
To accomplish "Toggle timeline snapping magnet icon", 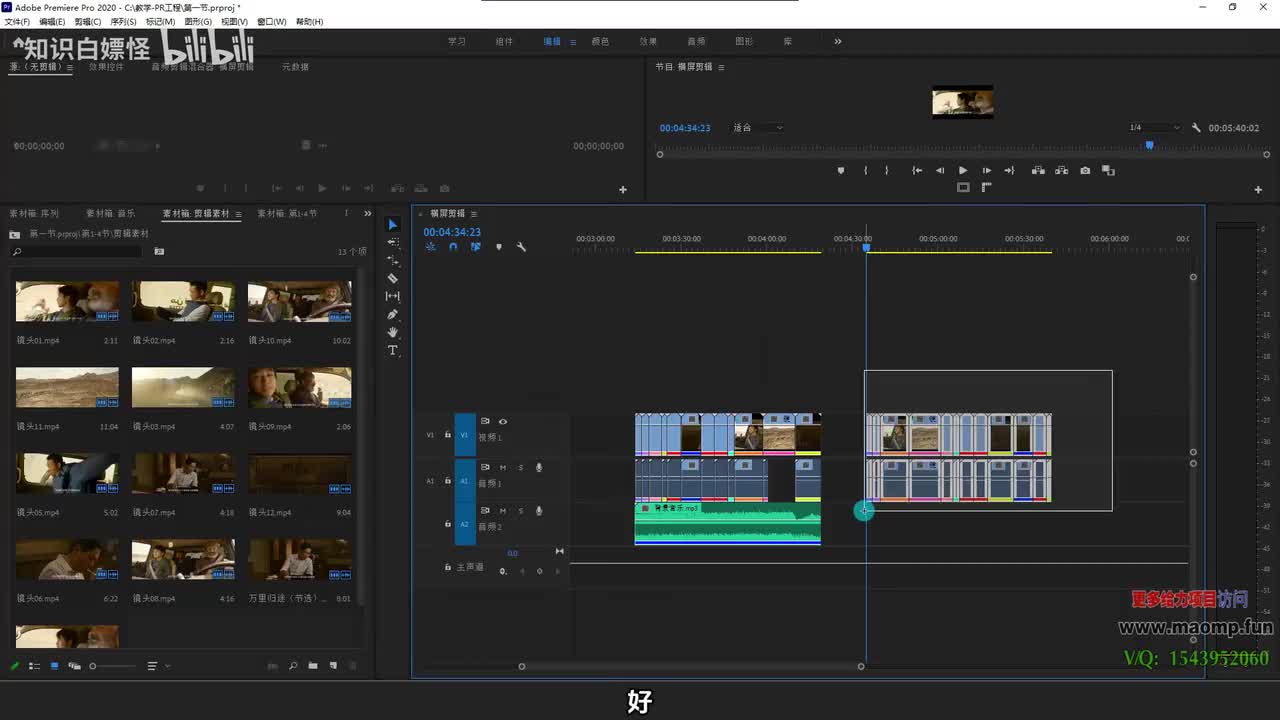I will point(453,247).
